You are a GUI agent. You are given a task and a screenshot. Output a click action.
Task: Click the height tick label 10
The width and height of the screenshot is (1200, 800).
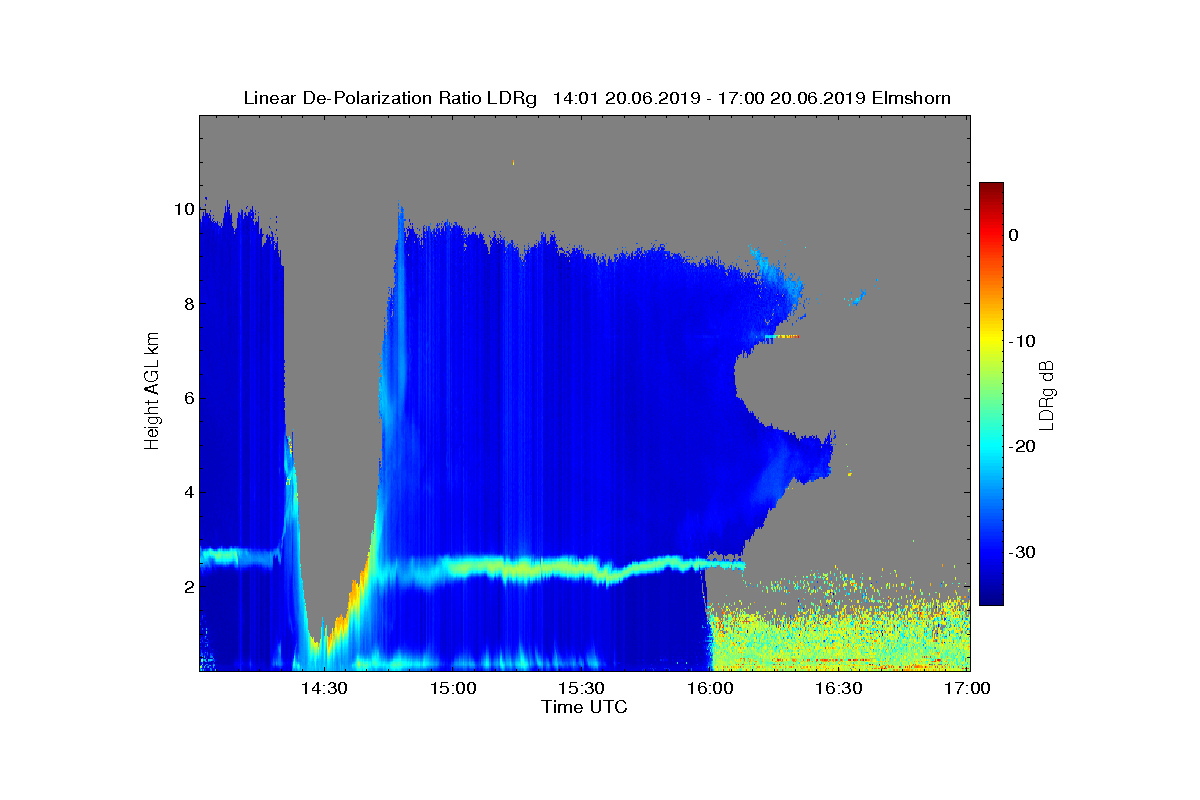pos(184,209)
